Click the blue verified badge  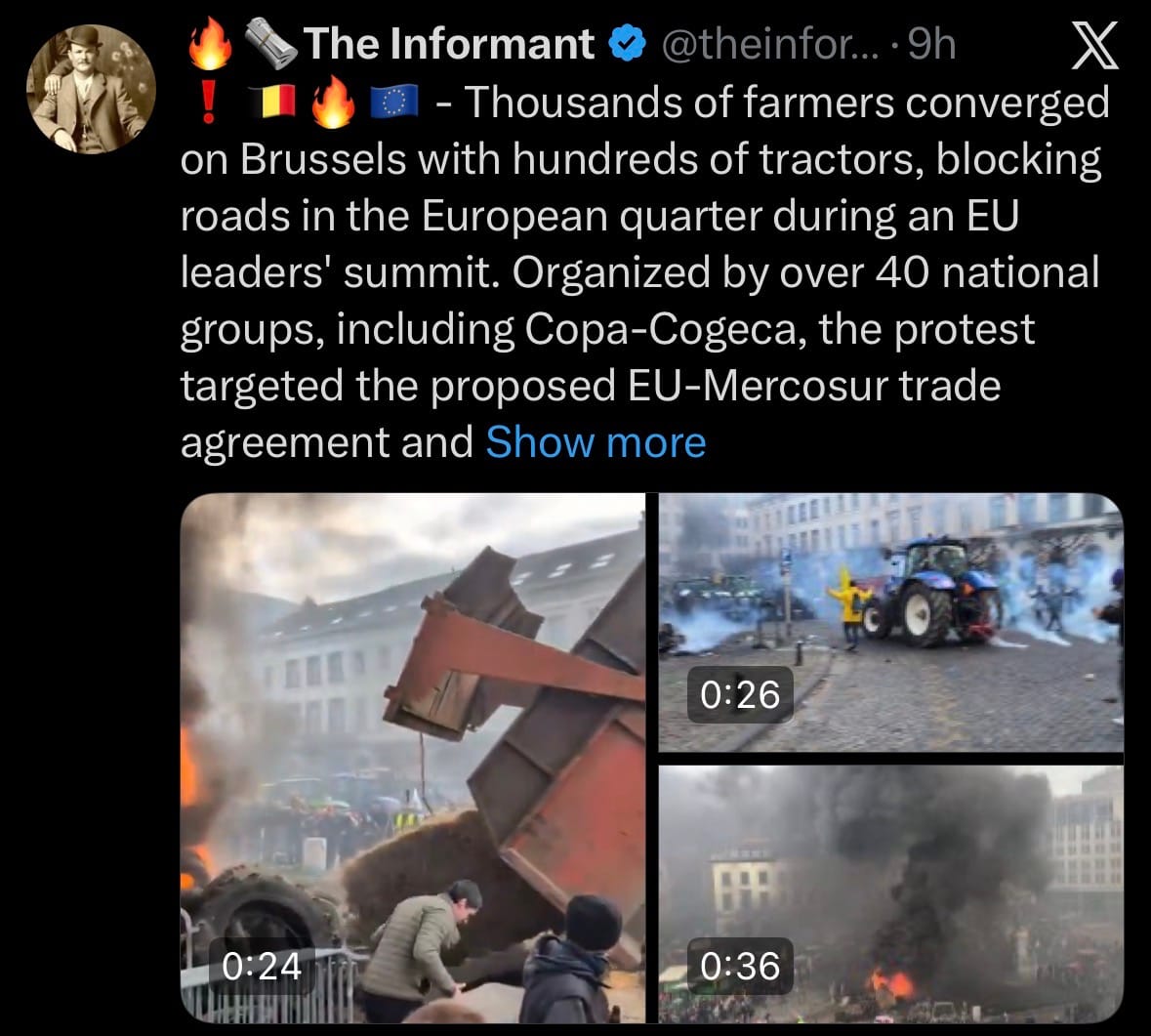627,44
